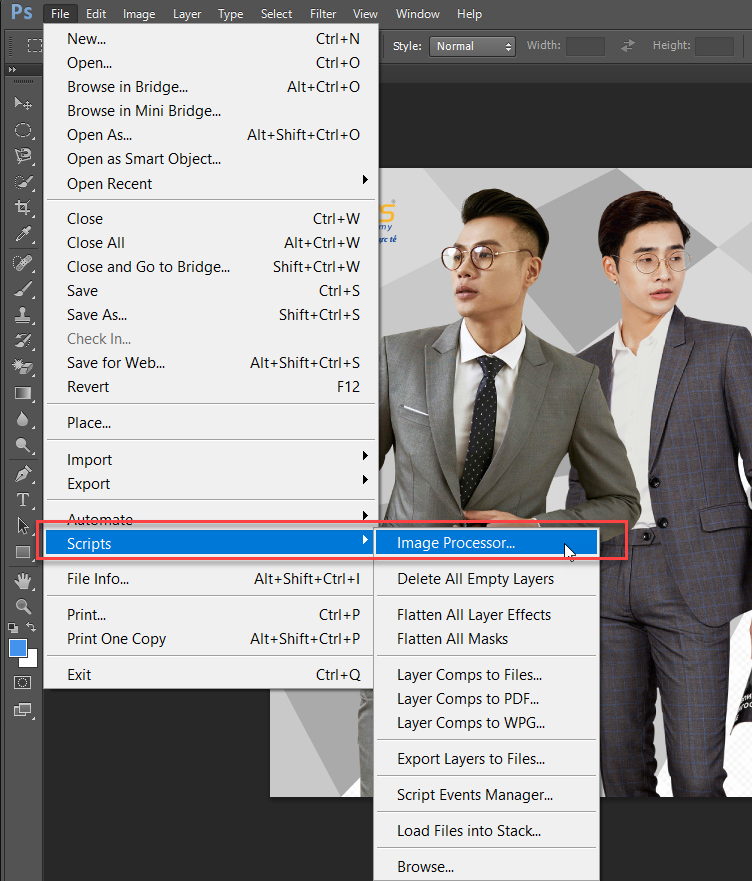Viewport: 752px width, 881px height.
Task: Select the Horizontal Type tool
Action: [x=22, y=499]
